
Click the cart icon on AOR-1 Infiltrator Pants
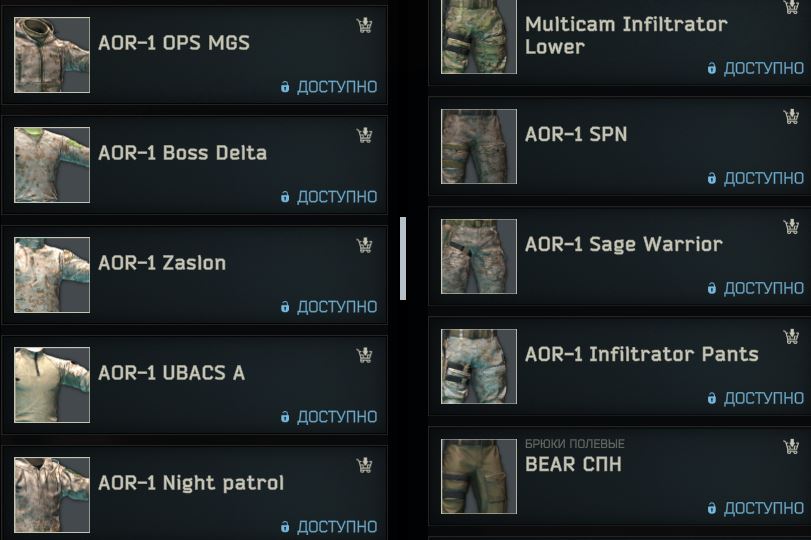[x=791, y=337]
